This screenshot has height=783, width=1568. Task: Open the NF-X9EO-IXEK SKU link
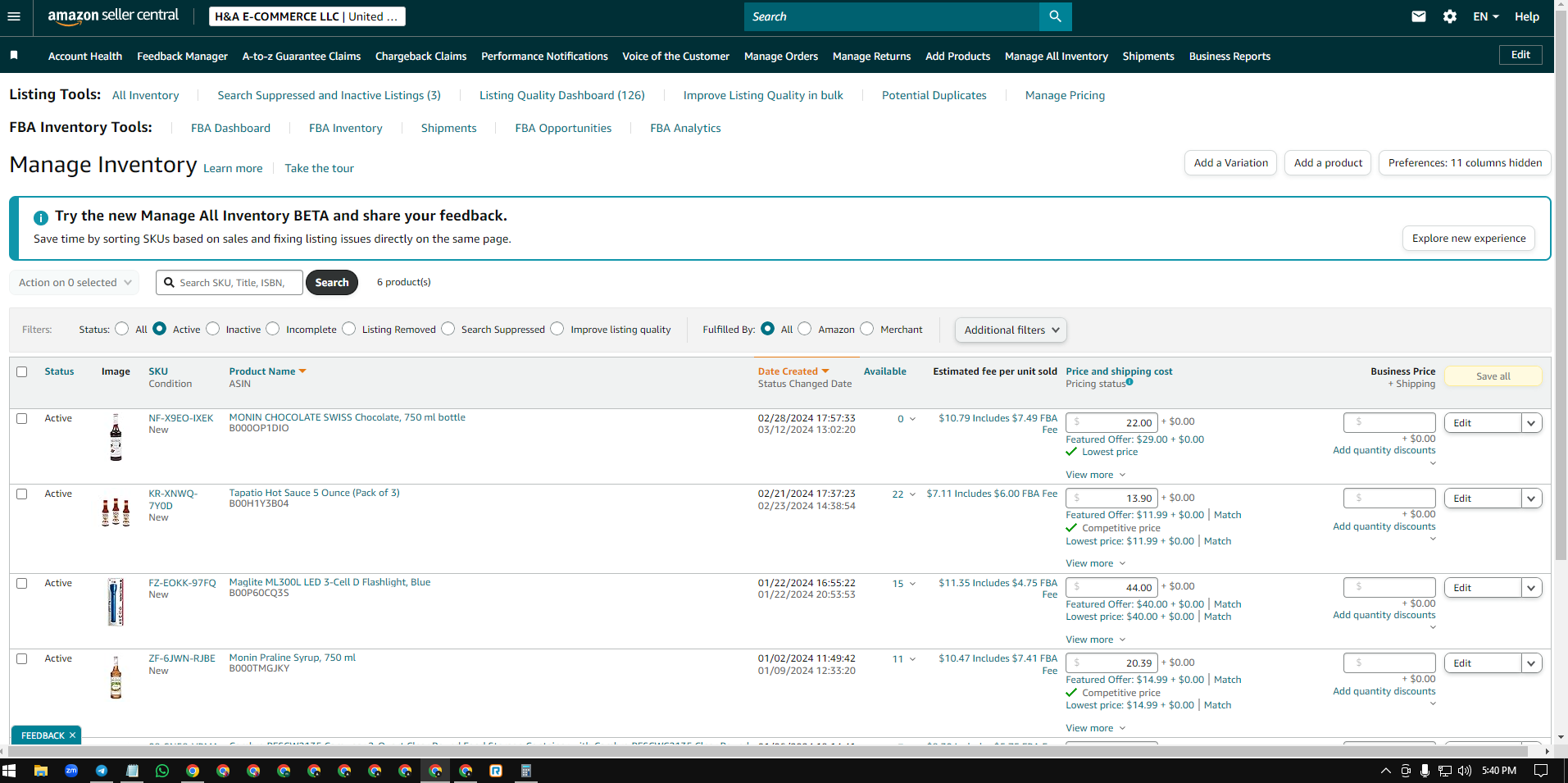180,418
